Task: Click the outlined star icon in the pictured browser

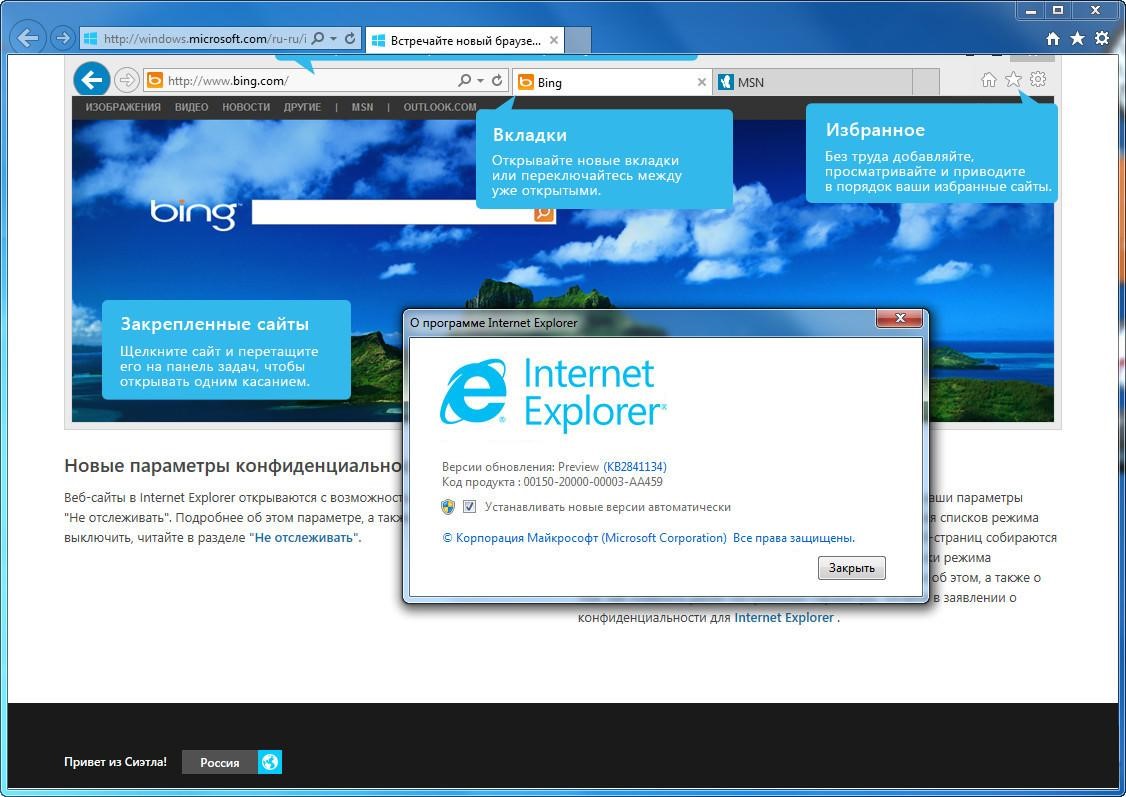Action: (1013, 80)
